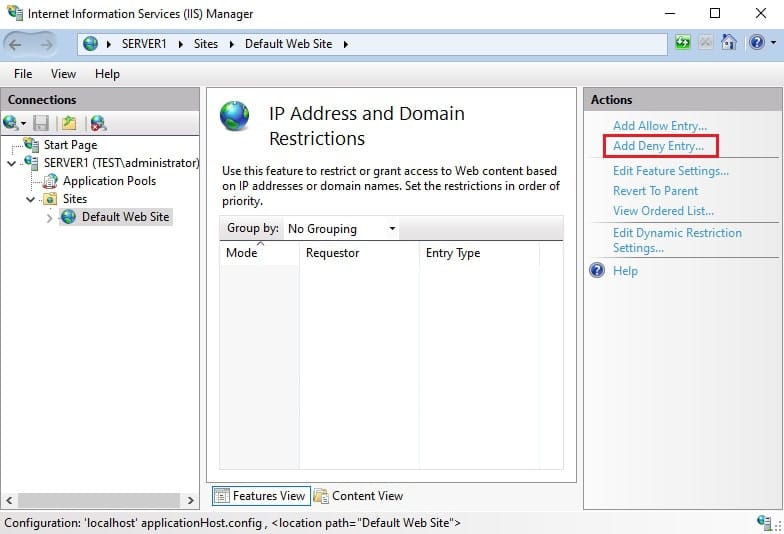This screenshot has width=784, height=534.
Task: Click the large globe feature icon
Action: (x=234, y=116)
